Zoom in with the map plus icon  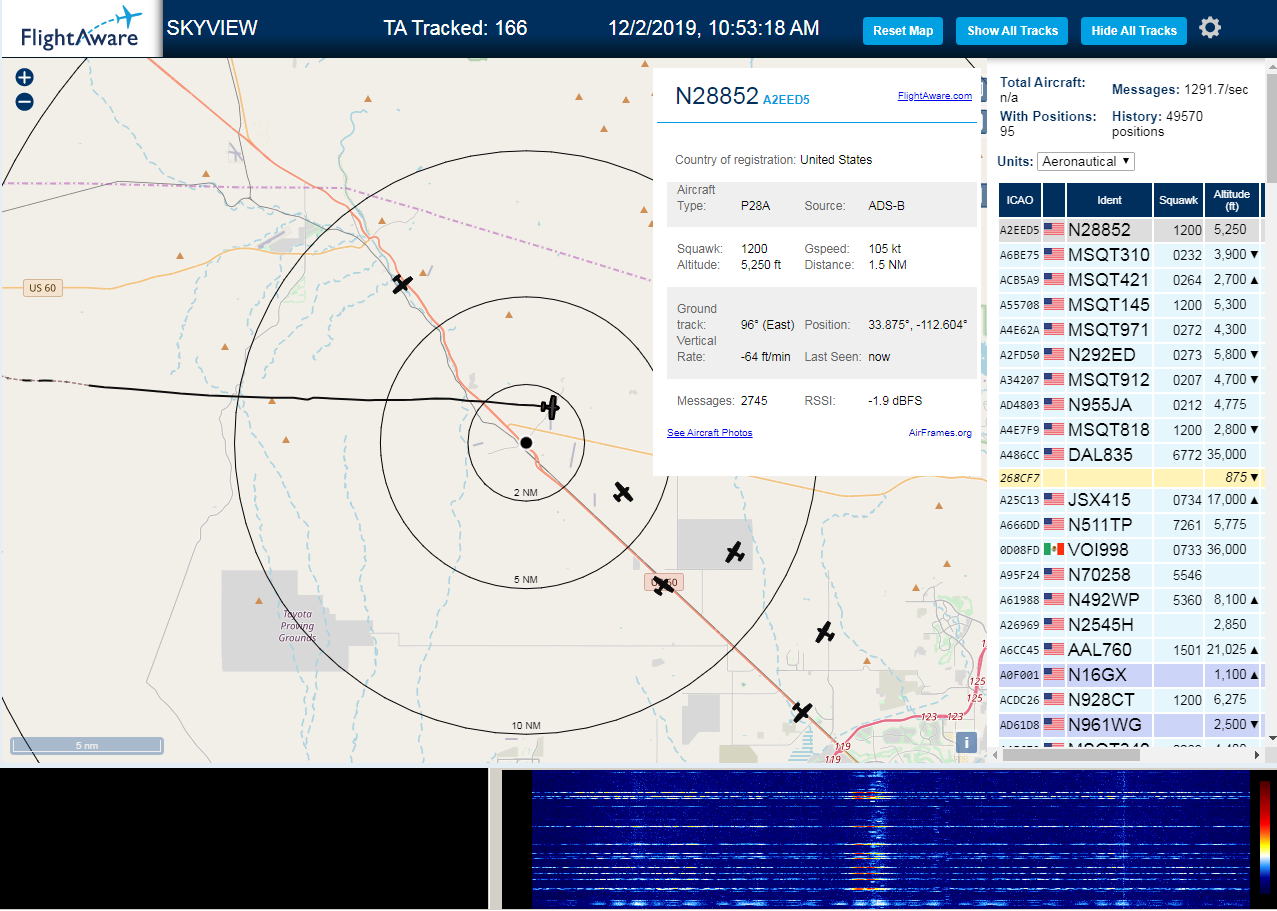(25, 77)
